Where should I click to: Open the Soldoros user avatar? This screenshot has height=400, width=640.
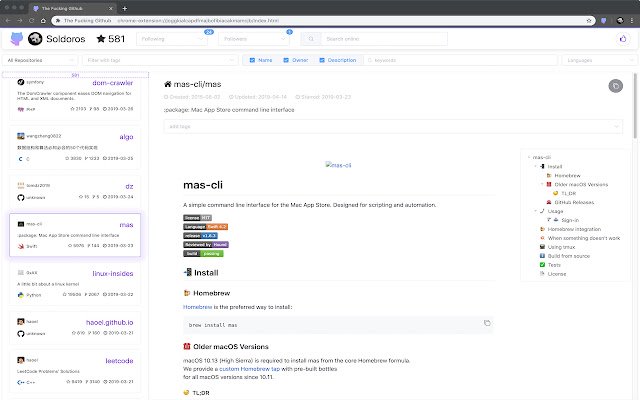point(35,39)
